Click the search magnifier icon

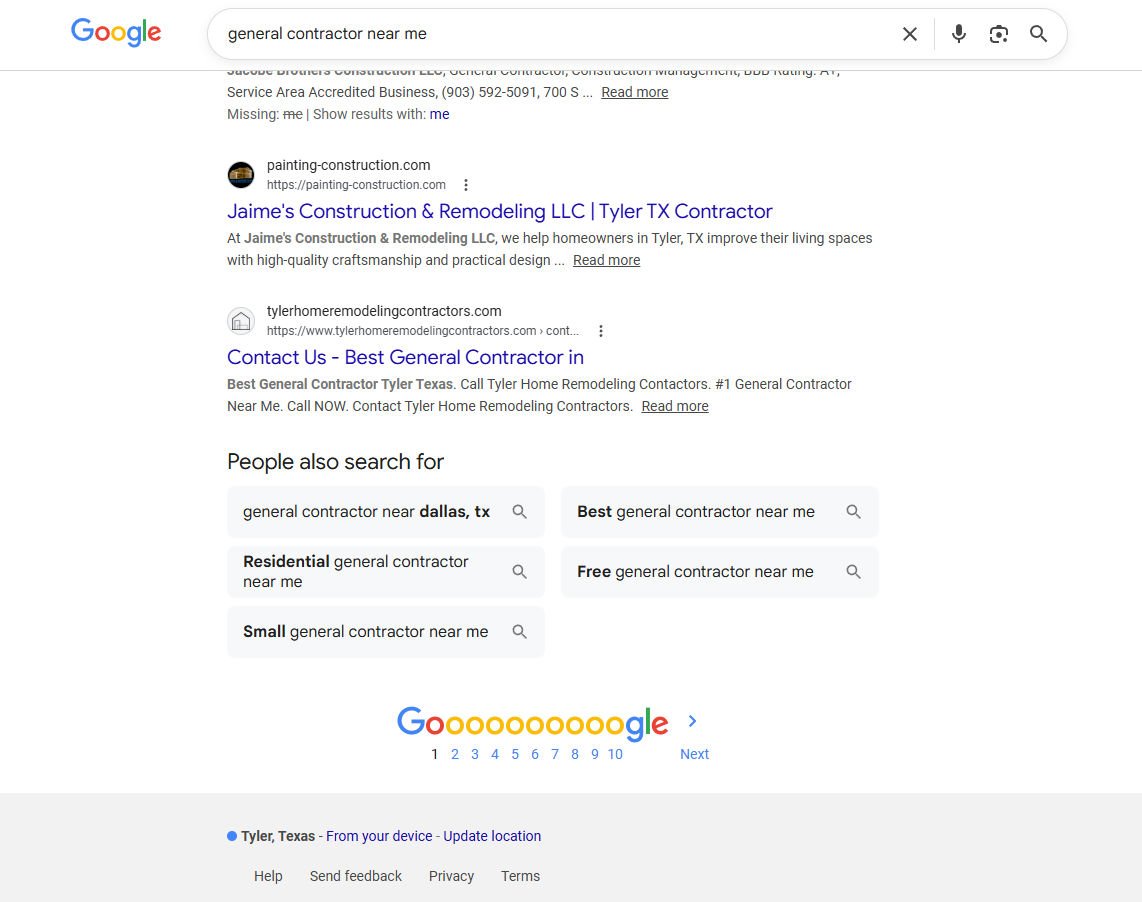pyautogui.click(x=1038, y=33)
